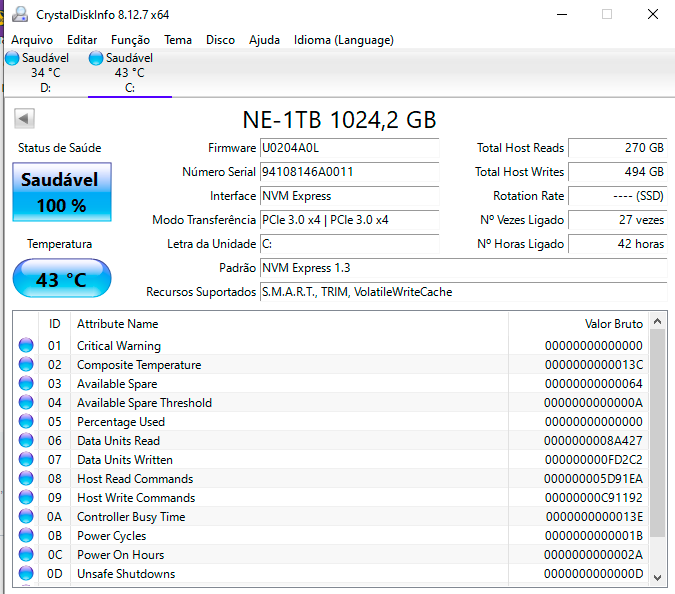
Task: Click the status orb for Available Spare Threshold
Action: tap(26, 402)
